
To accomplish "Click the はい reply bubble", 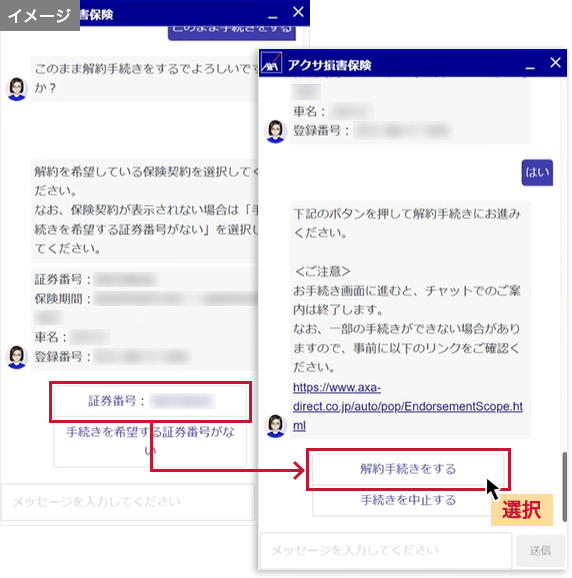I will pos(537,173).
